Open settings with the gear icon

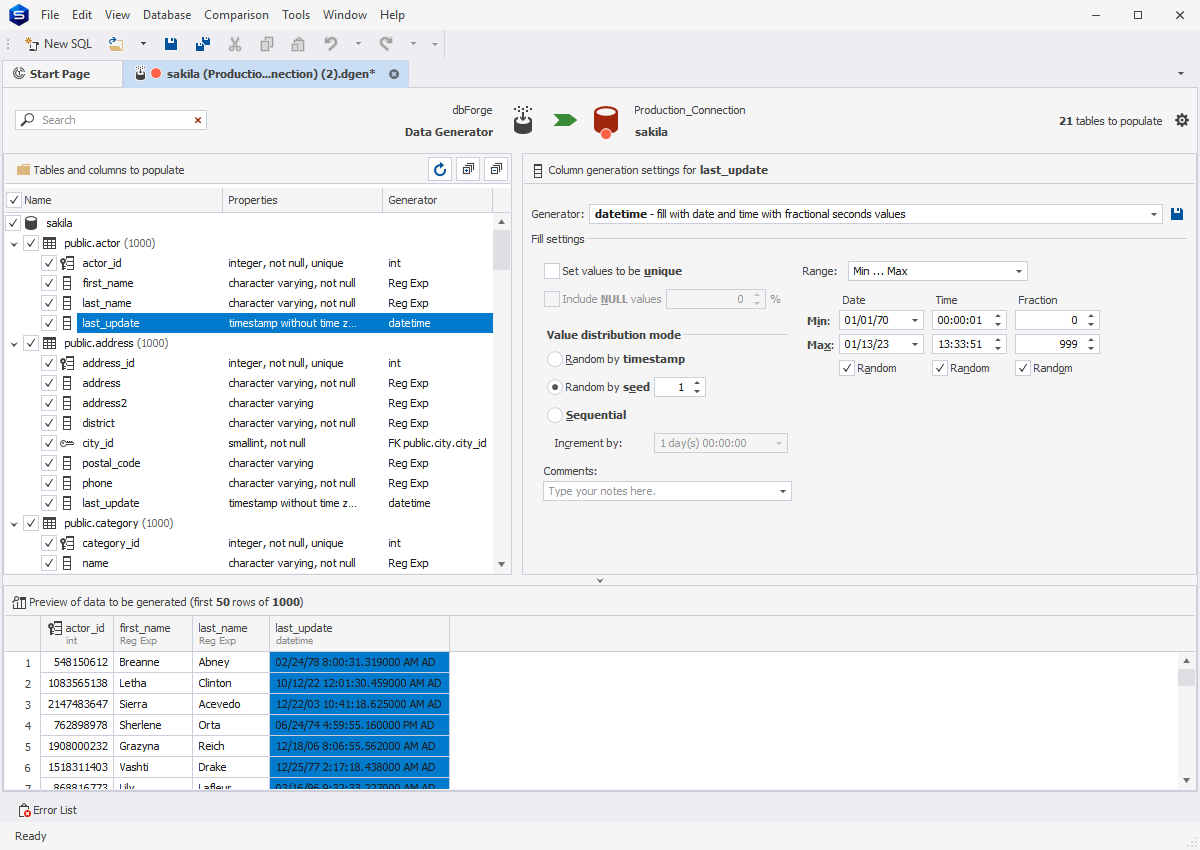pos(1182,120)
